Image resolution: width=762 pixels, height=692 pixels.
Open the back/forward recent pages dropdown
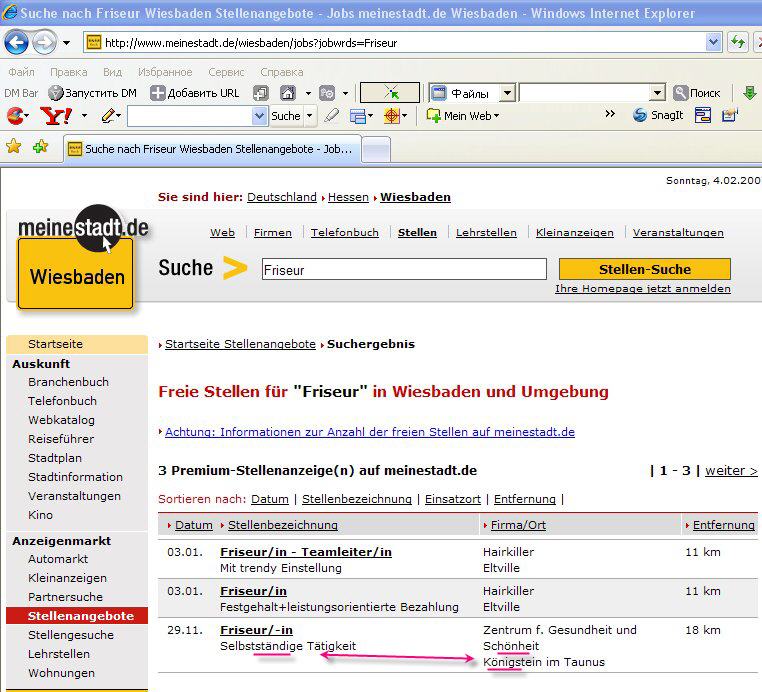67,43
